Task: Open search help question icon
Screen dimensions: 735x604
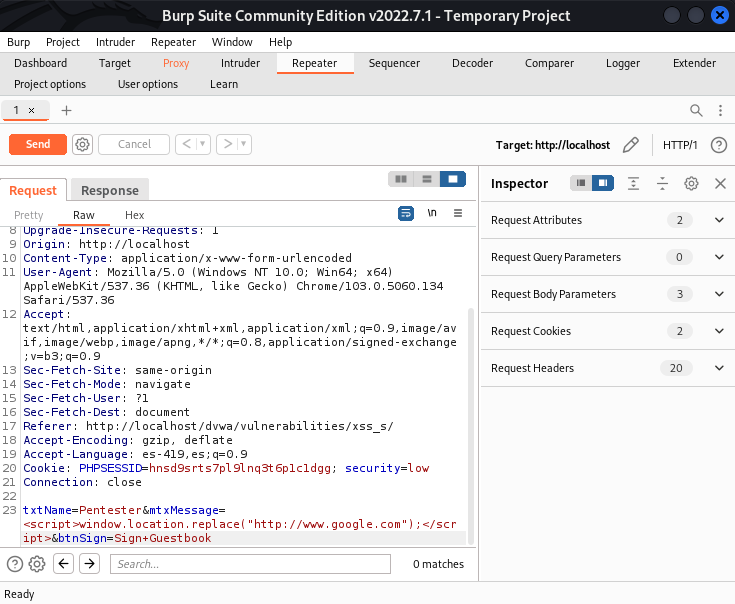Action: (x=15, y=564)
